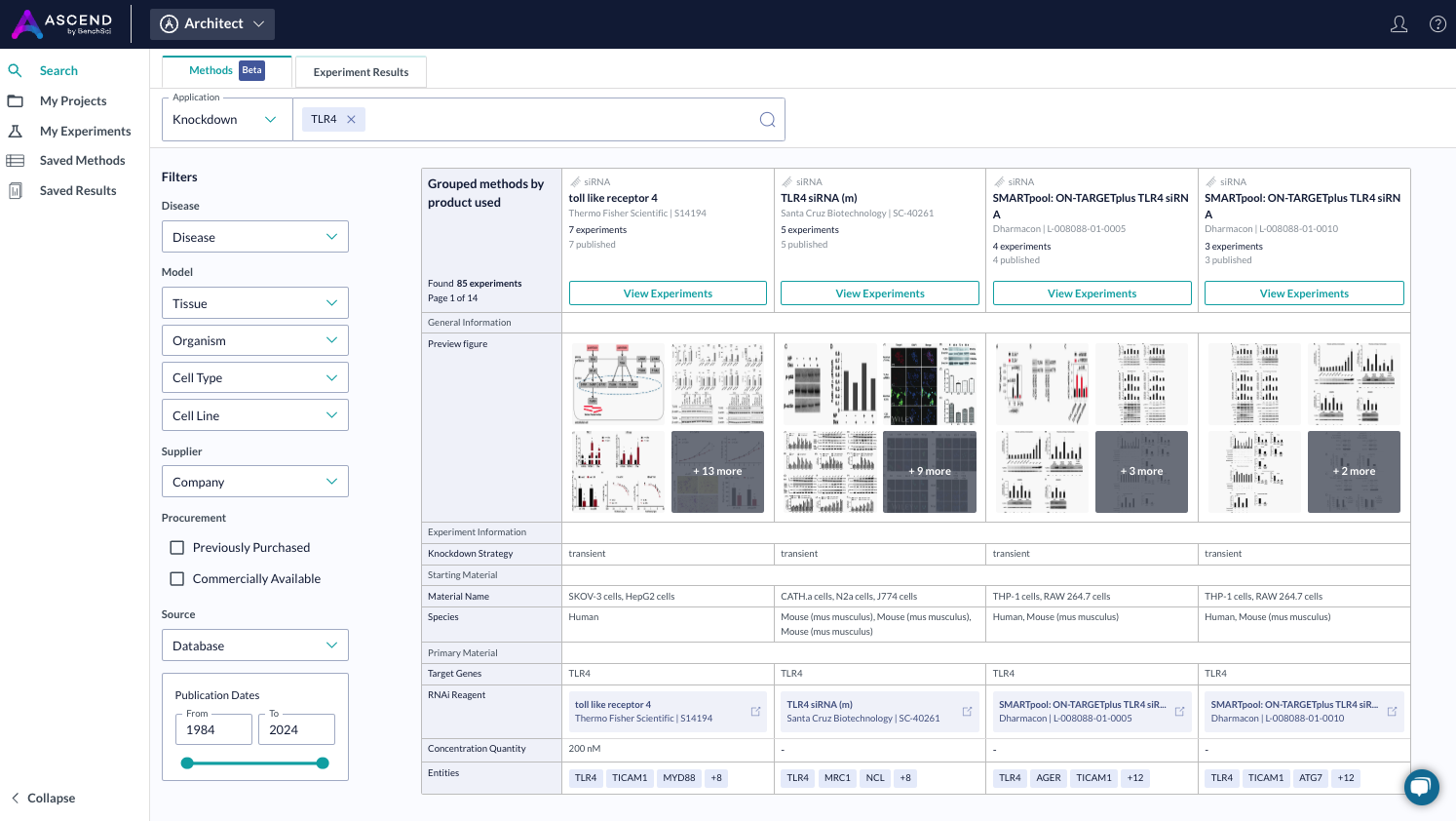Image resolution: width=1456 pixels, height=821 pixels.
Task: Open external link for Santa Cruz TLR4 siRNA
Action: click(x=967, y=712)
